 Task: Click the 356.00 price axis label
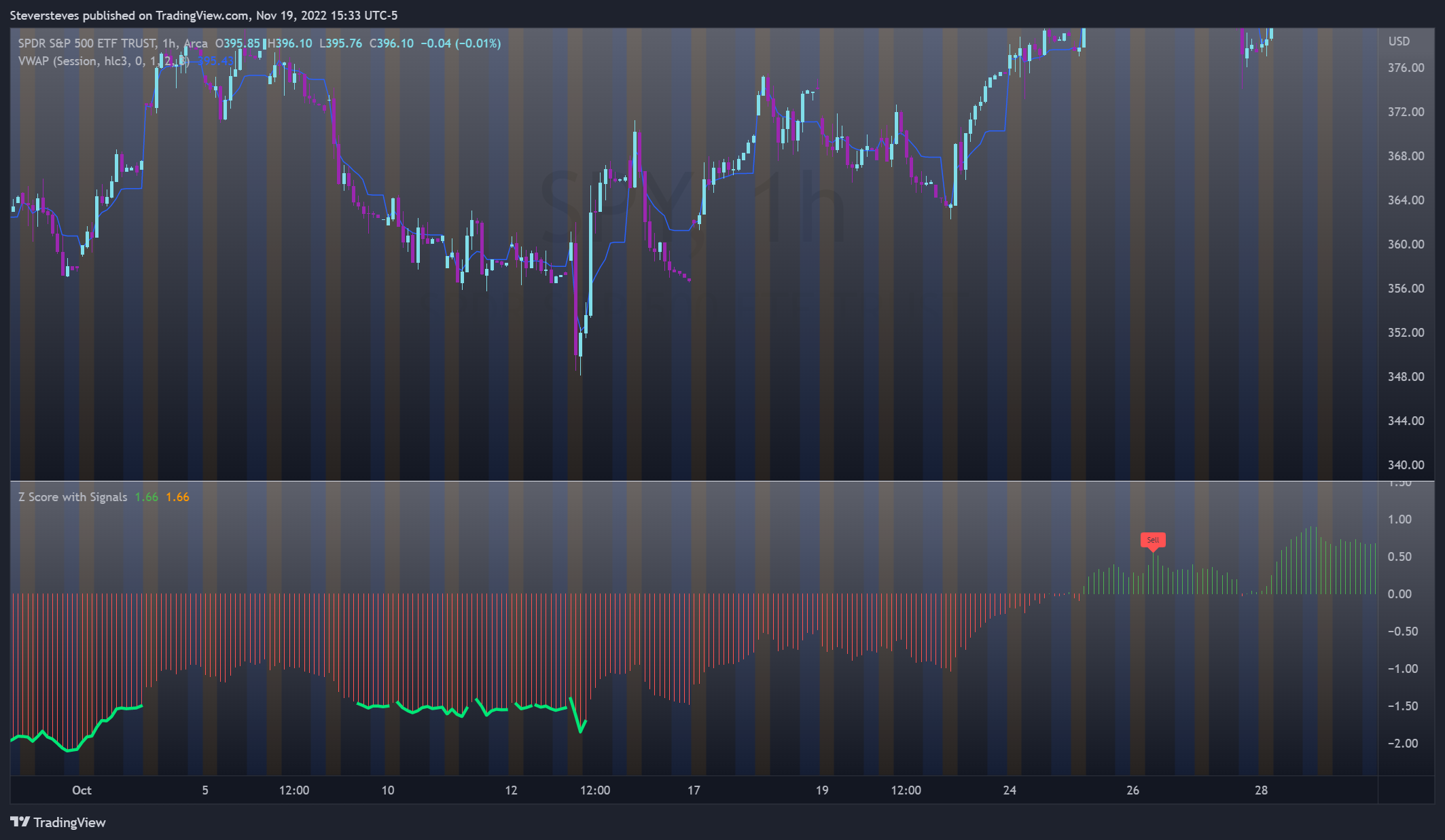click(1406, 289)
